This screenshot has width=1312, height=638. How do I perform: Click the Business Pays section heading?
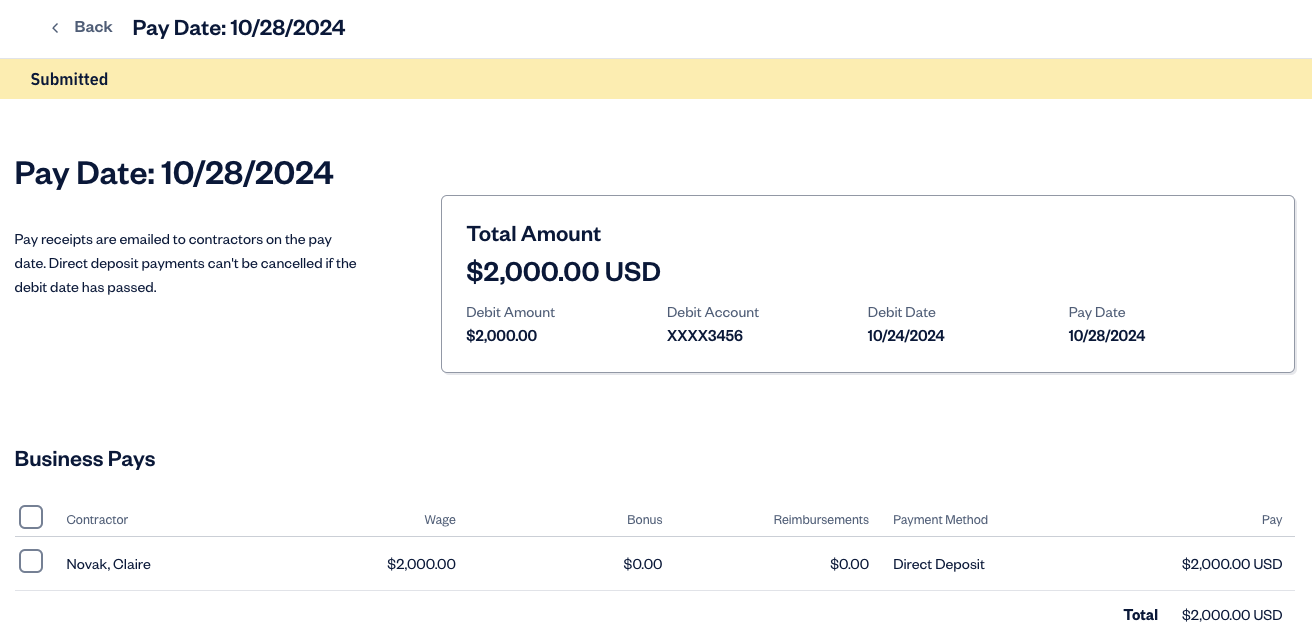[85, 459]
